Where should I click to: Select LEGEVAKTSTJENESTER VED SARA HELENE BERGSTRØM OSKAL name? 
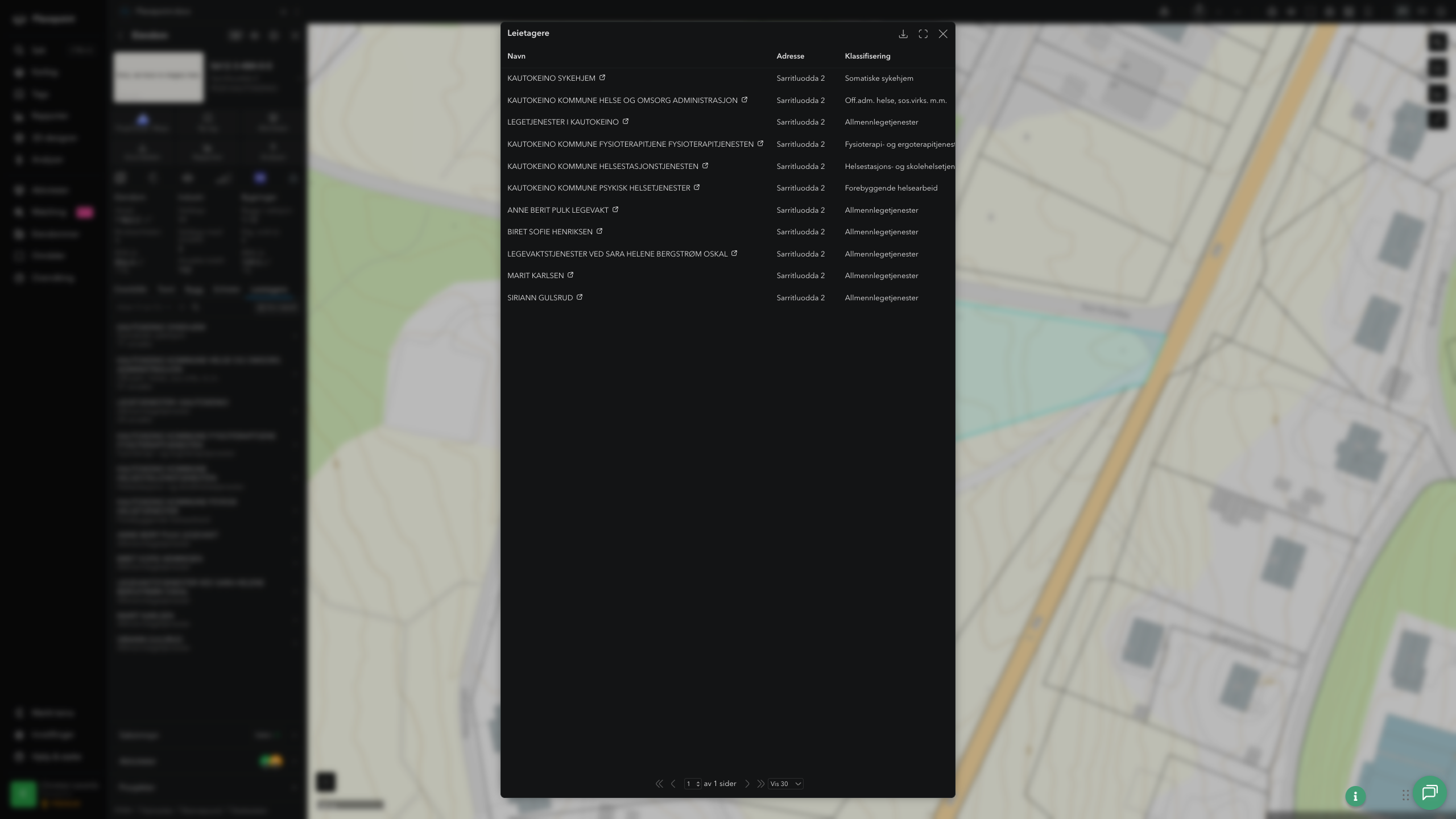[618, 254]
